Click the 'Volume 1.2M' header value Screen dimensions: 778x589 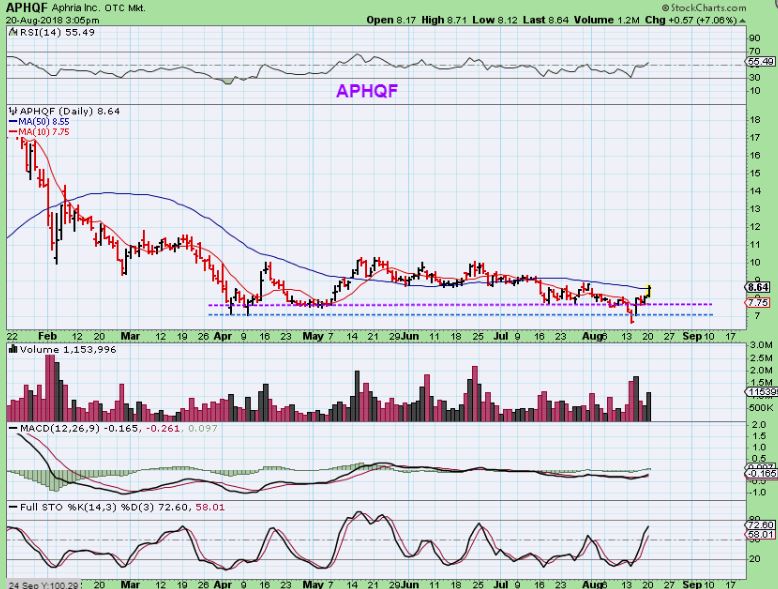tap(607, 20)
